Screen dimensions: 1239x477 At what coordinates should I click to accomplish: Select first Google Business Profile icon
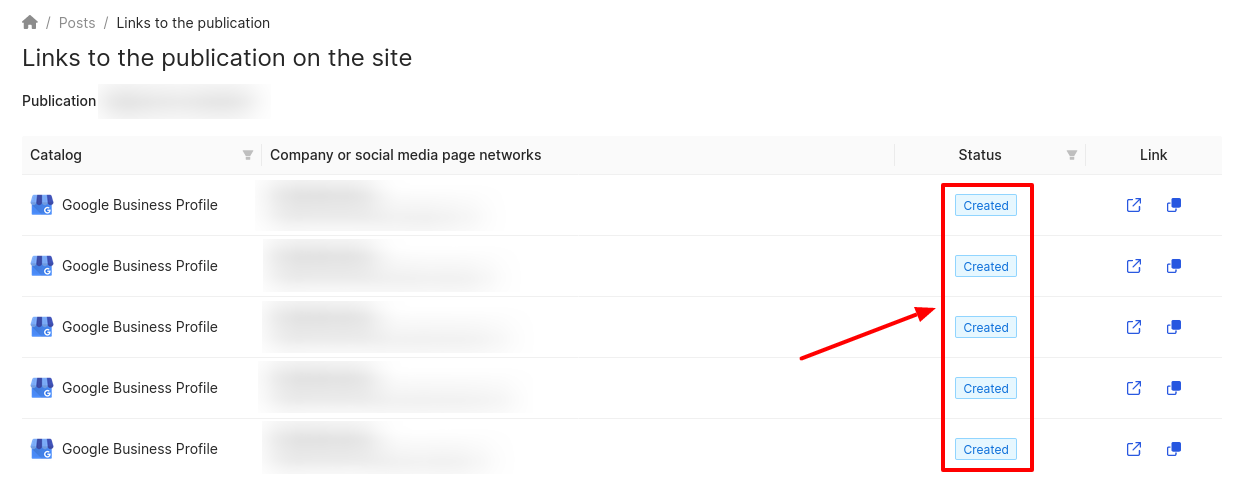coord(42,205)
